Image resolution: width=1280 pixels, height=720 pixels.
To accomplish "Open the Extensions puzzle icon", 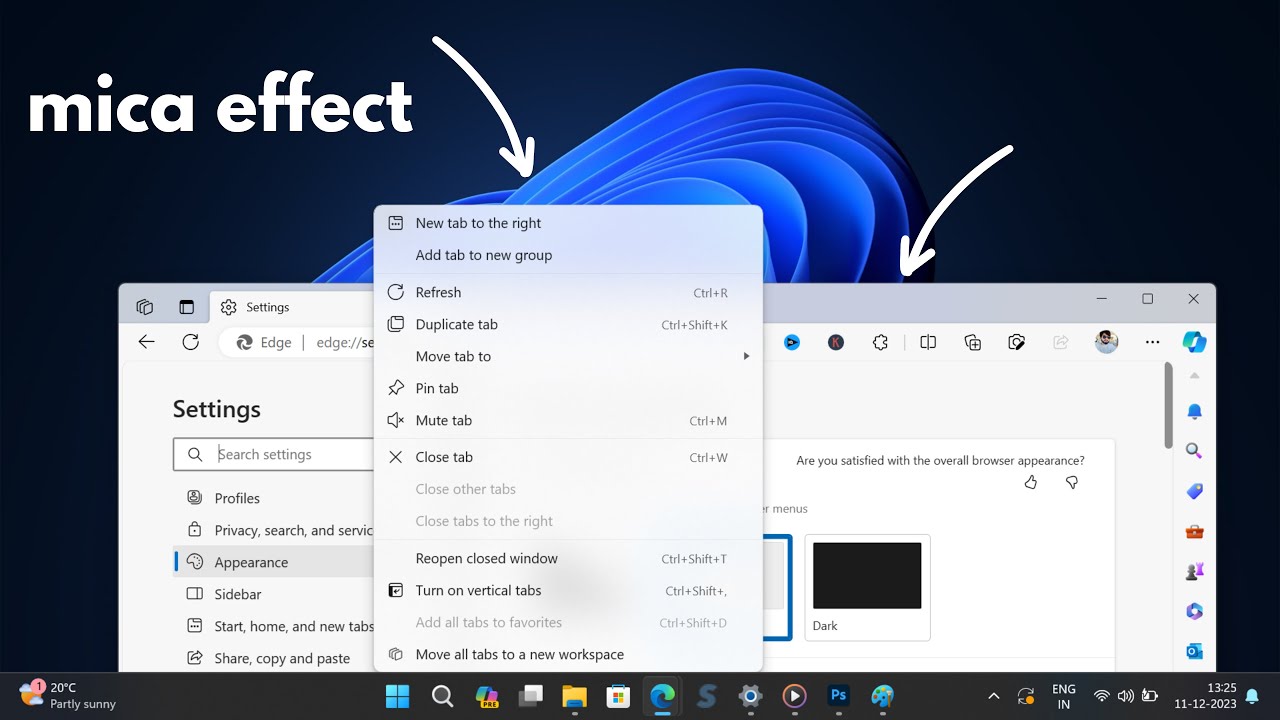I will pyautogui.click(x=880, y=342).
